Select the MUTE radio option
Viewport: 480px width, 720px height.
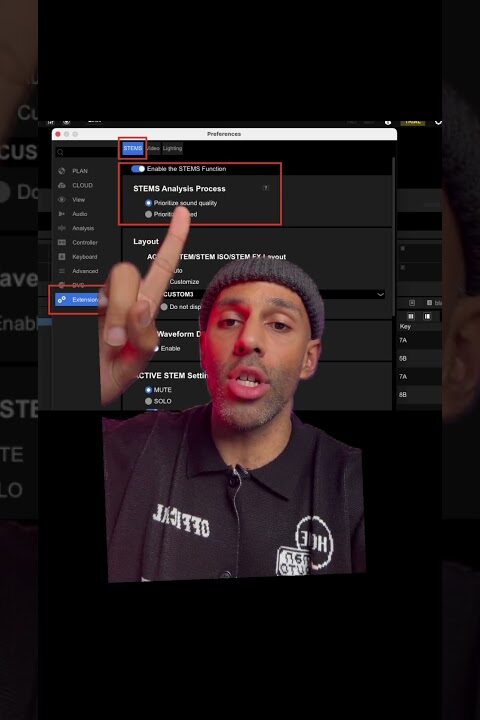point(148,390)
